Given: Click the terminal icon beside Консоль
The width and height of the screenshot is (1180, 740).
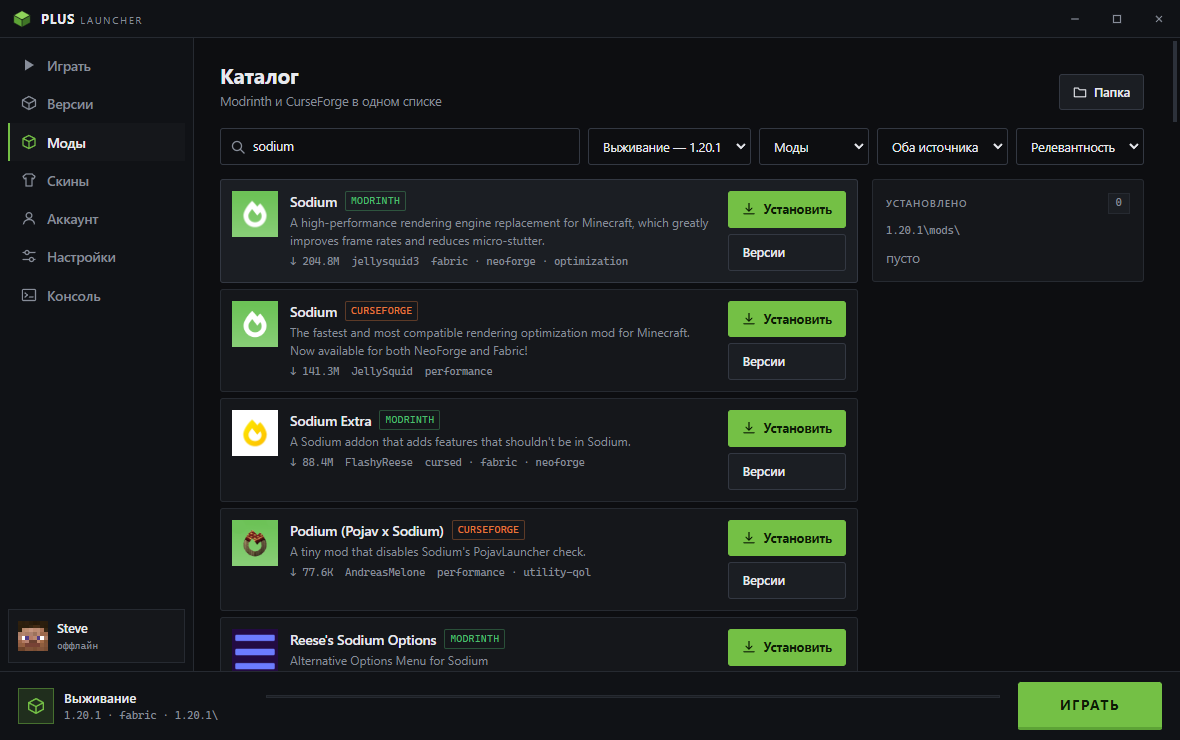Looking at the screenshot, I should 29,295.
